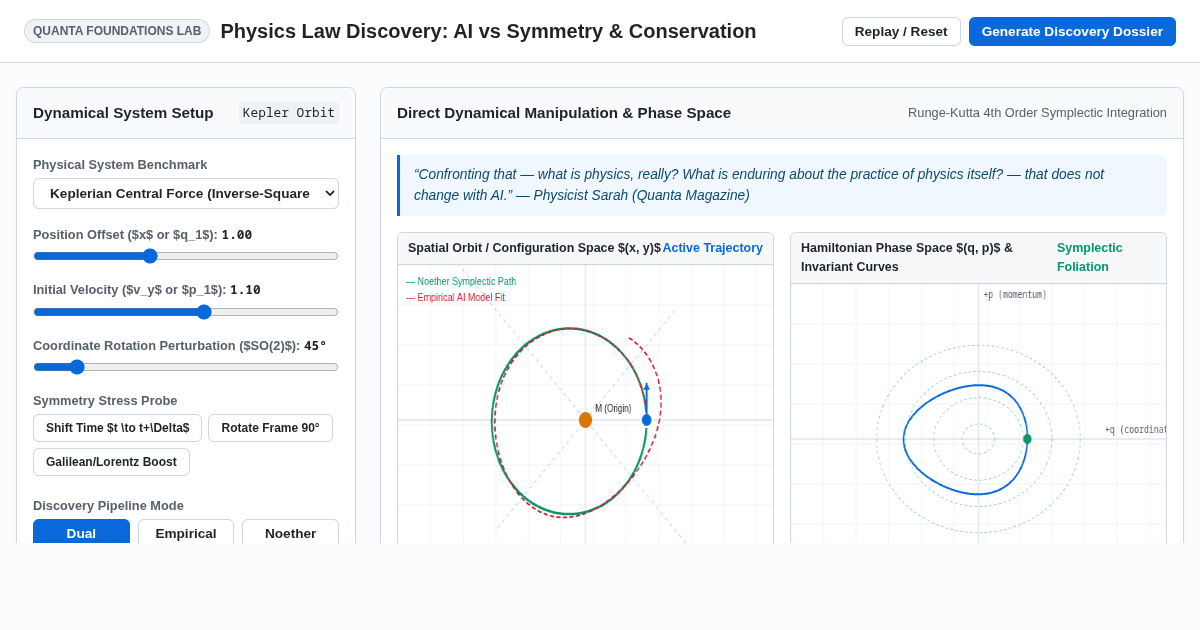The width and height of the screenshot is (1200, 630).
Task: Click the Runge-Kutta 4th Order integration text
Action: pos(1037,113)
